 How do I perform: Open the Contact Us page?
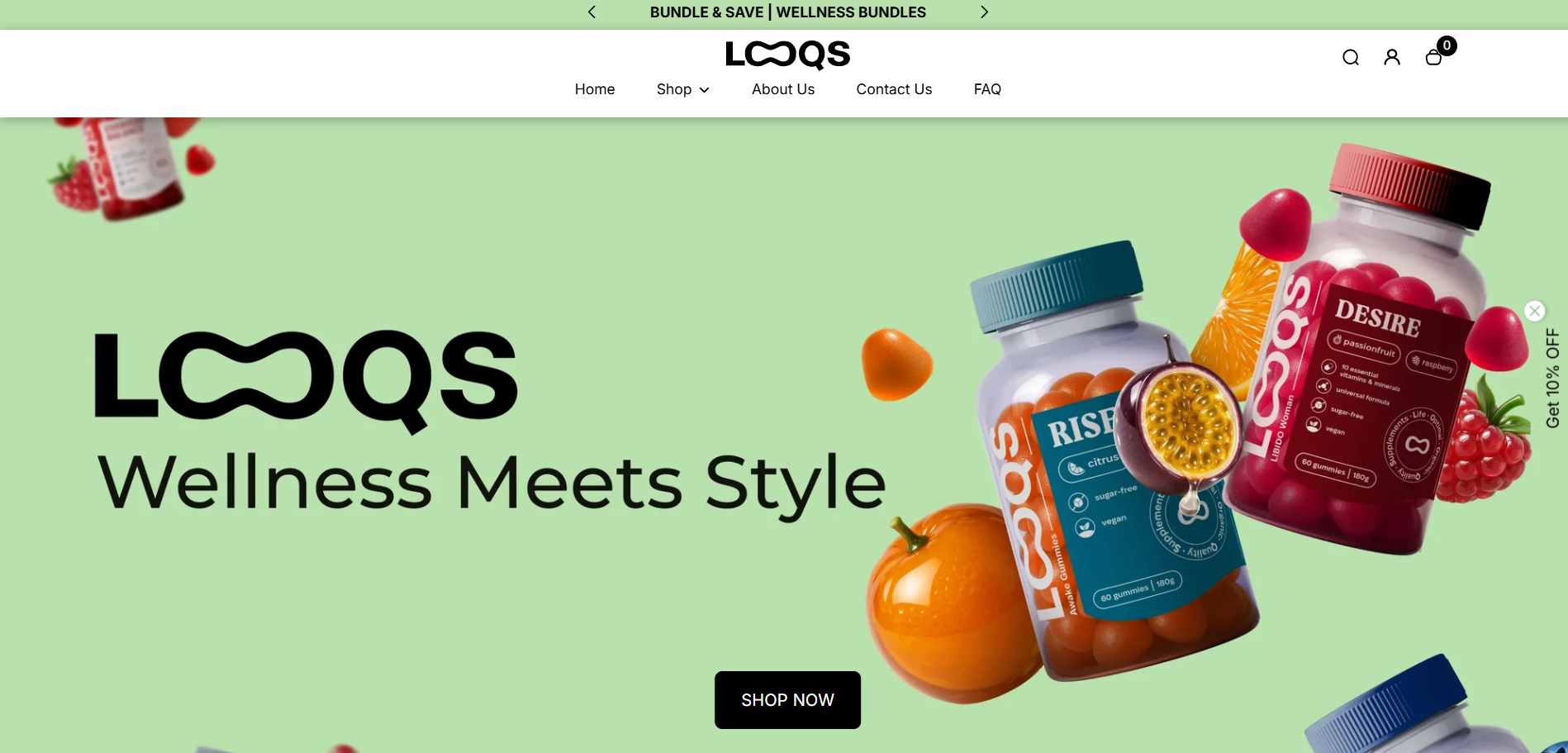894,89
